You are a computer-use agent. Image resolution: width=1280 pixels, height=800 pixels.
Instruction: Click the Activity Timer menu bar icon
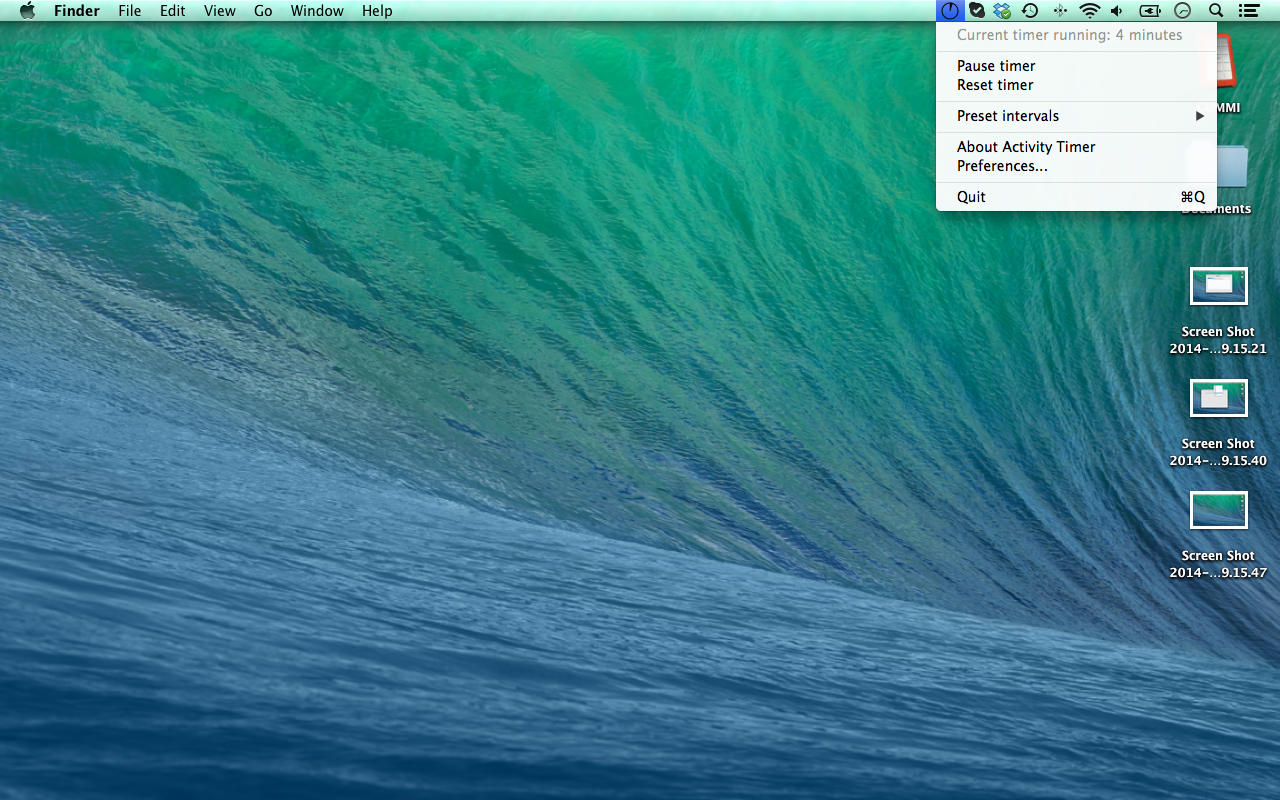click(x=949, y=11)
